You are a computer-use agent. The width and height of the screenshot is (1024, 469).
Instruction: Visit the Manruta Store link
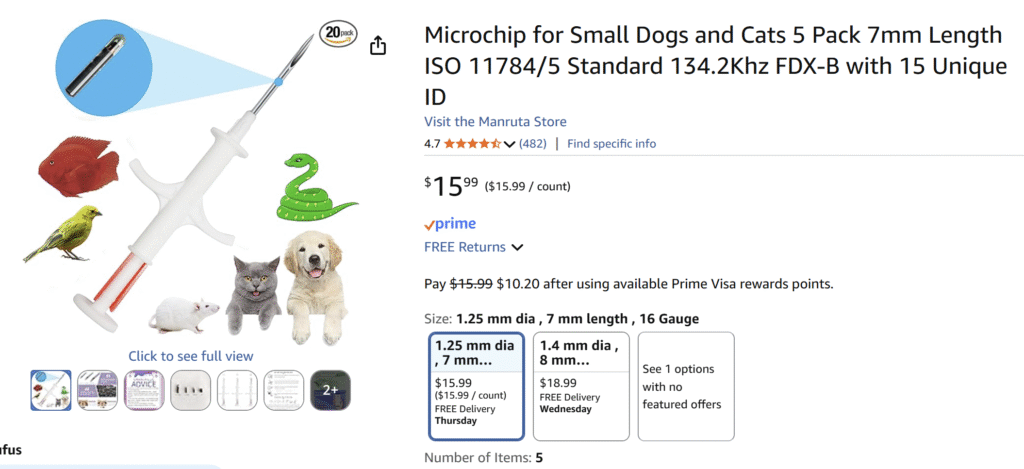(x=495, y=122)
